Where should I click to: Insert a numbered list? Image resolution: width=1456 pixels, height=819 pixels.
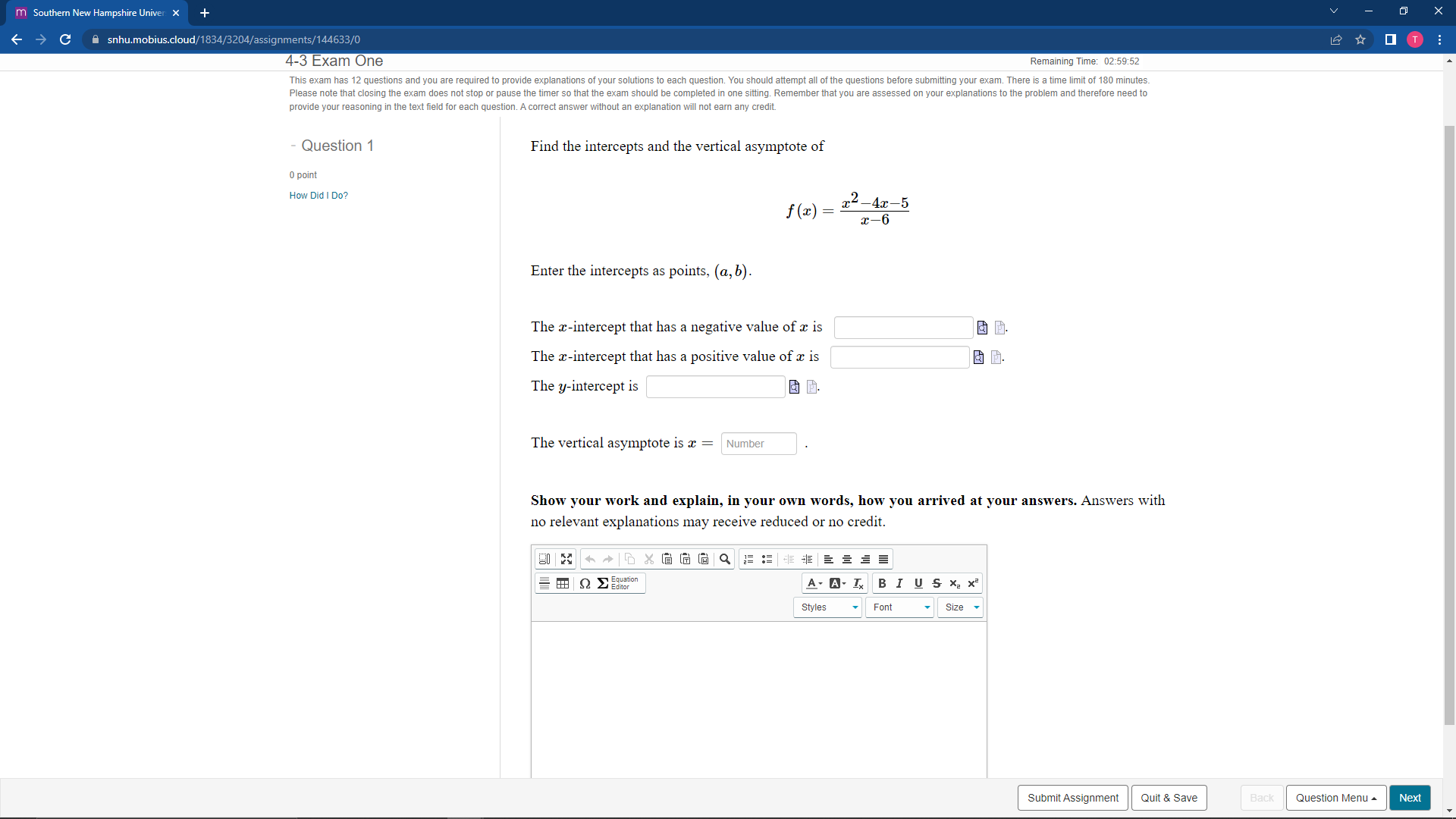(748, 559)
